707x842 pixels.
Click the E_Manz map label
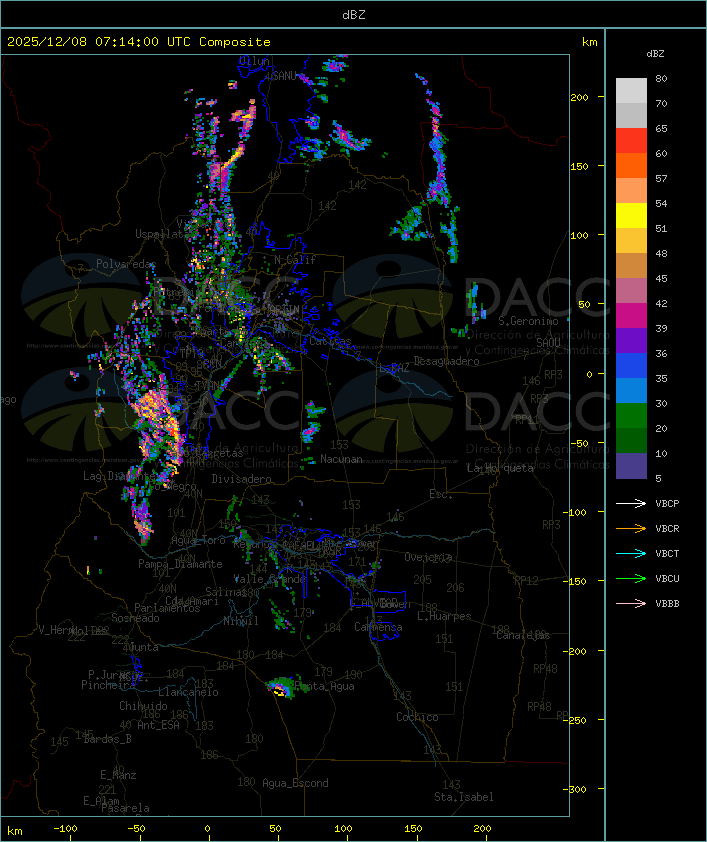(x=118, y=775)
